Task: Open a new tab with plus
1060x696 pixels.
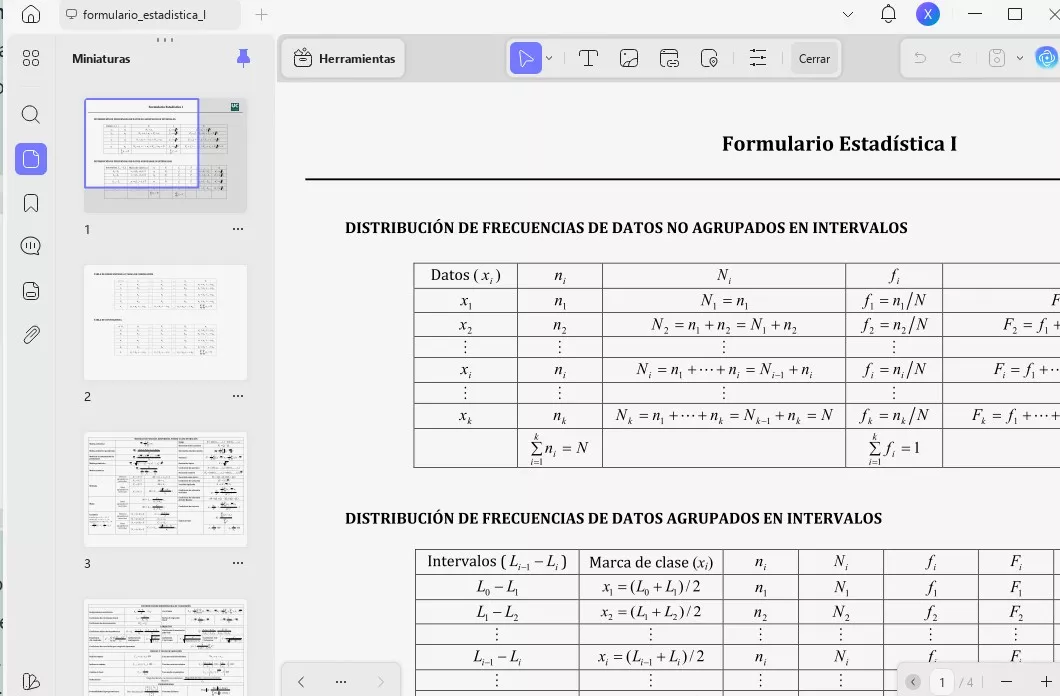Action: 261,14
